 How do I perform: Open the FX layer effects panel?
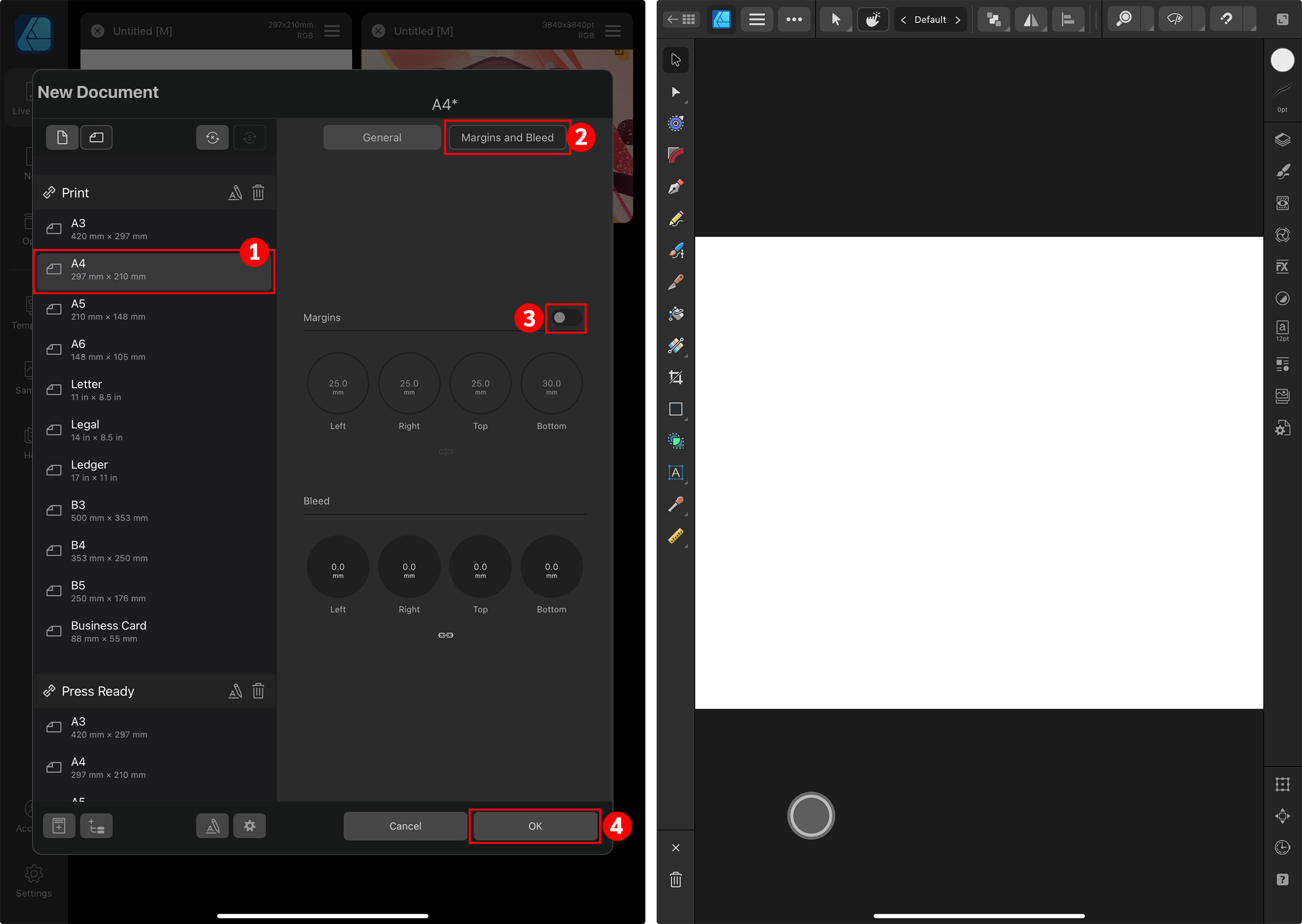pos(1282,266)
